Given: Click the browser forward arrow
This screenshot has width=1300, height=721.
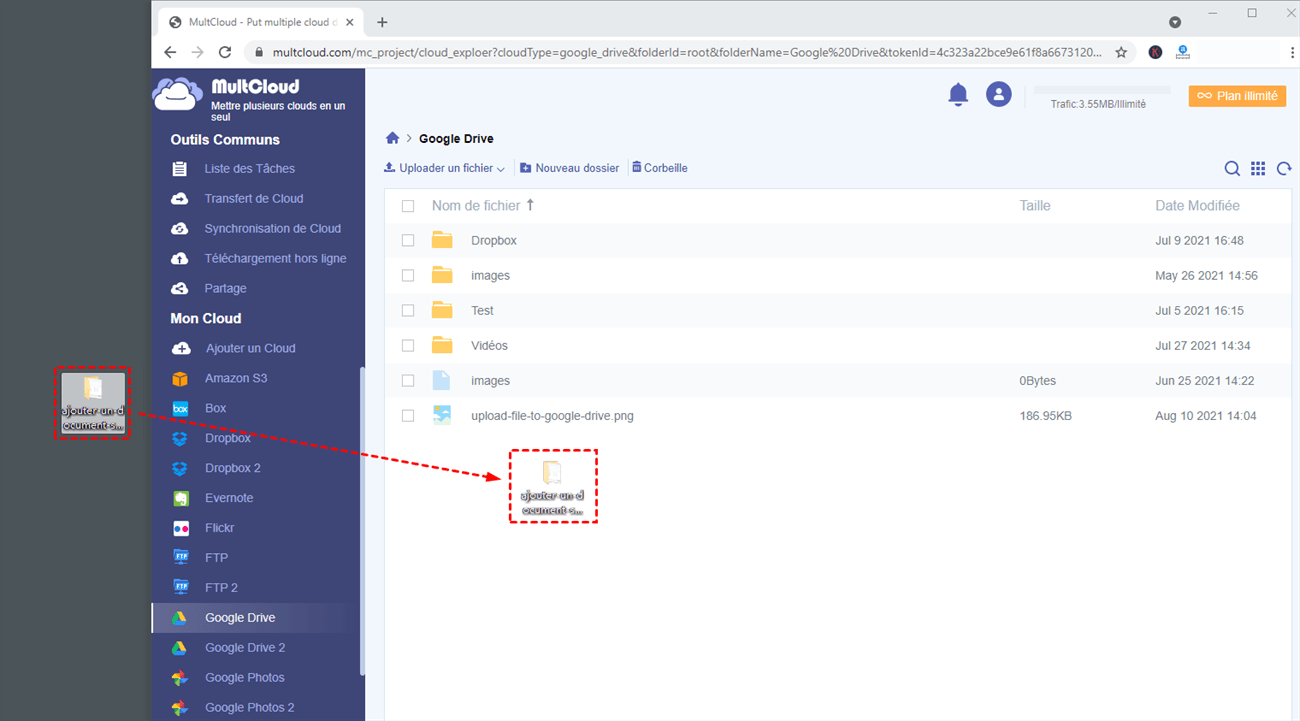Looking at the screenshot, I should [x=198, y=52].
